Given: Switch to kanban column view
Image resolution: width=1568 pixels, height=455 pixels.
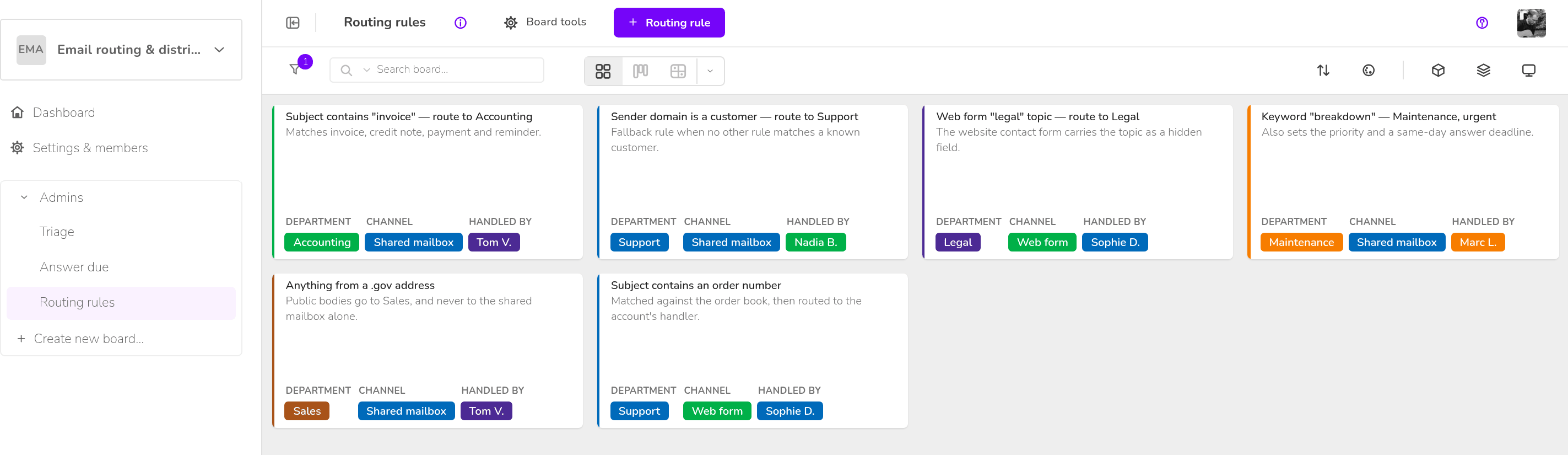Looking at the screenshot, I should 640,71.
